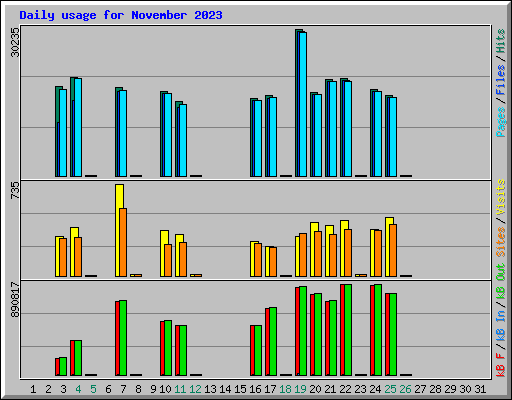512x400 pixels.
Task: Click the day 22 green kB bar
Action: [x=348, y=330]
